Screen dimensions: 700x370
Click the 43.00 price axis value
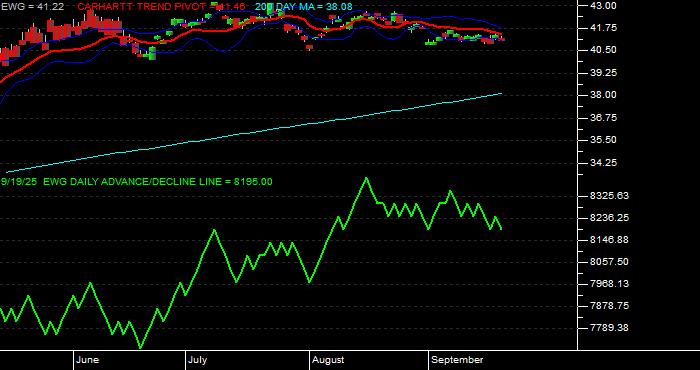[x=603, y=5]
